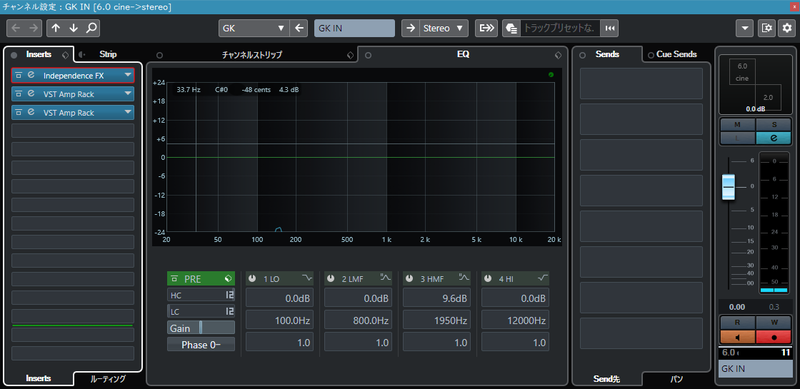
Task: Select the up arrow navigation button
Action: [56, 29]
